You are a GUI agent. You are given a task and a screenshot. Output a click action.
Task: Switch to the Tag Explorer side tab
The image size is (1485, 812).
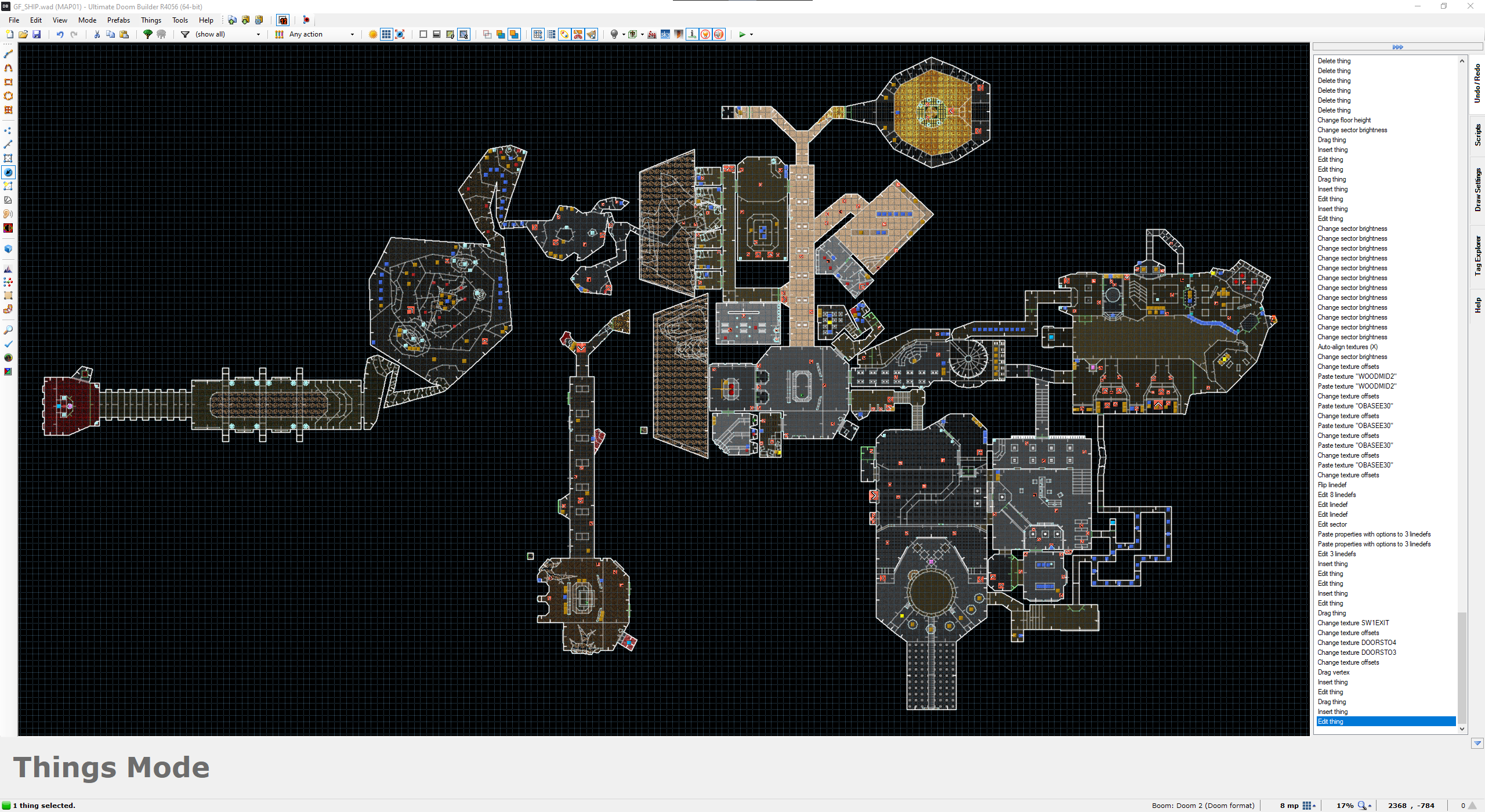tap(1477, 255)
